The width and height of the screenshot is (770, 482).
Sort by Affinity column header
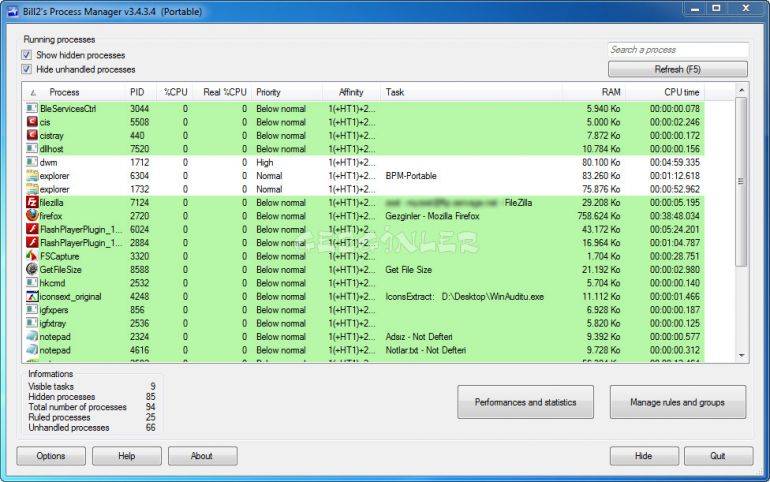click(x=351, y=92)
